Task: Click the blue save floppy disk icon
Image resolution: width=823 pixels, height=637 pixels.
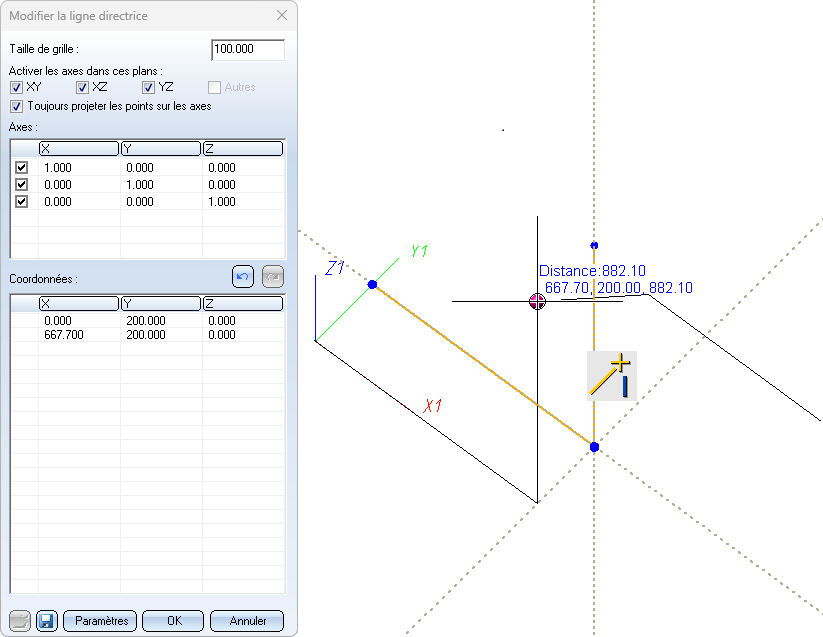Action: (x=47, y=621)
